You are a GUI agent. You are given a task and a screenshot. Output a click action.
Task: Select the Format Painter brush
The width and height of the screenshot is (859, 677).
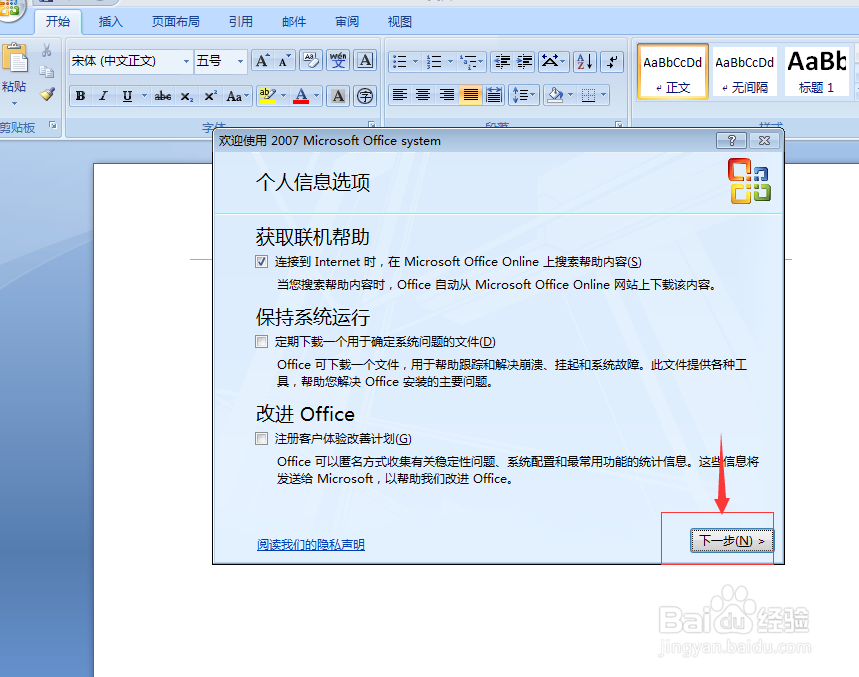pos(47,94)
